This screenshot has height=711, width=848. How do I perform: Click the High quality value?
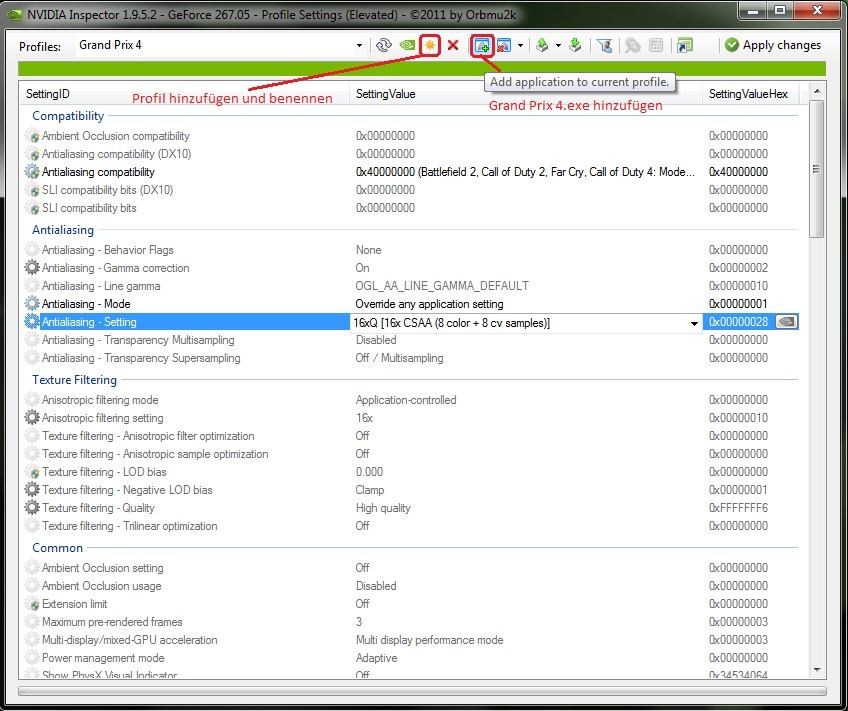coord(383,508)
